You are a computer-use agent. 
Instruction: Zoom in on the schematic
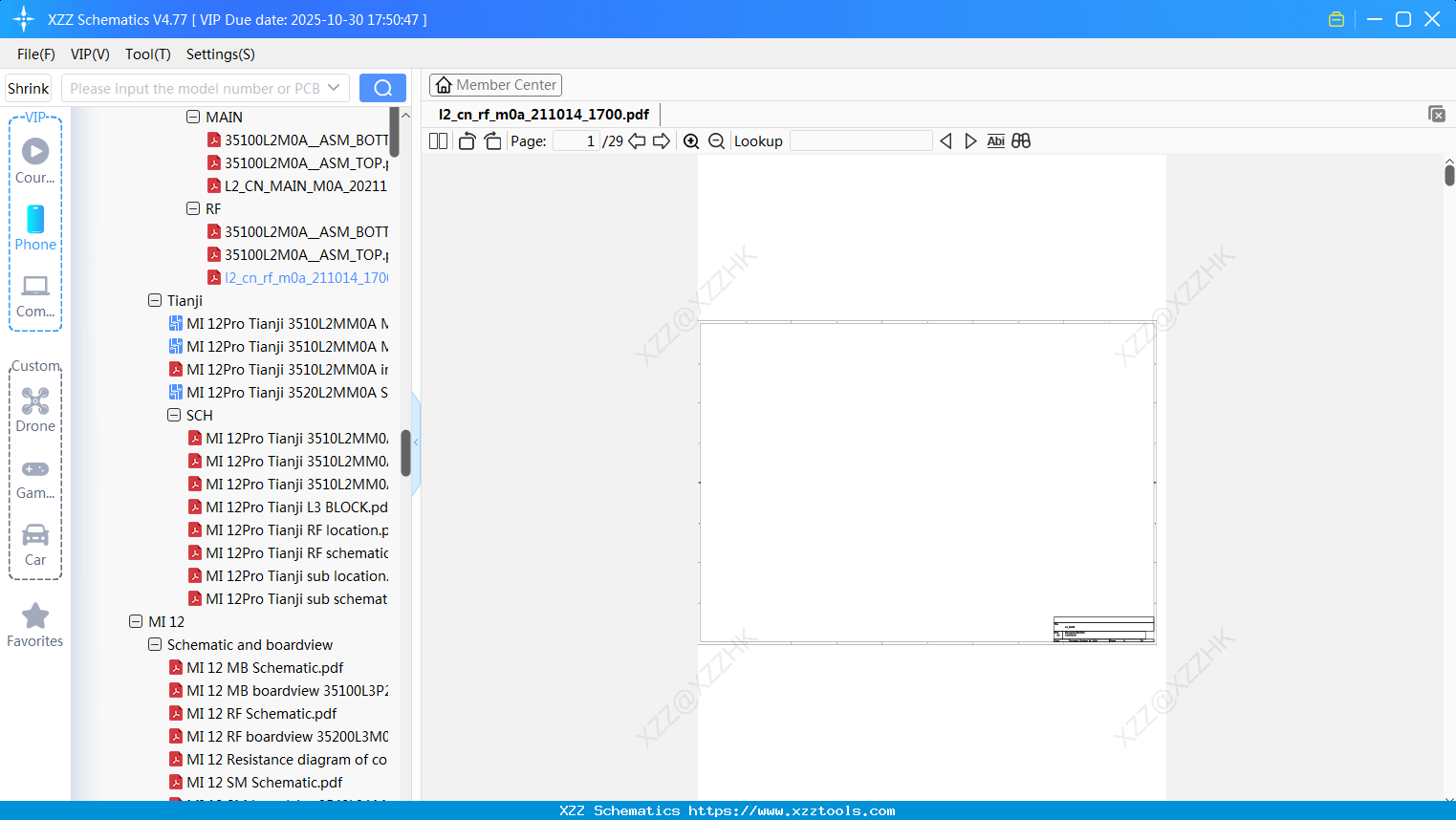[x=691, y=141]
